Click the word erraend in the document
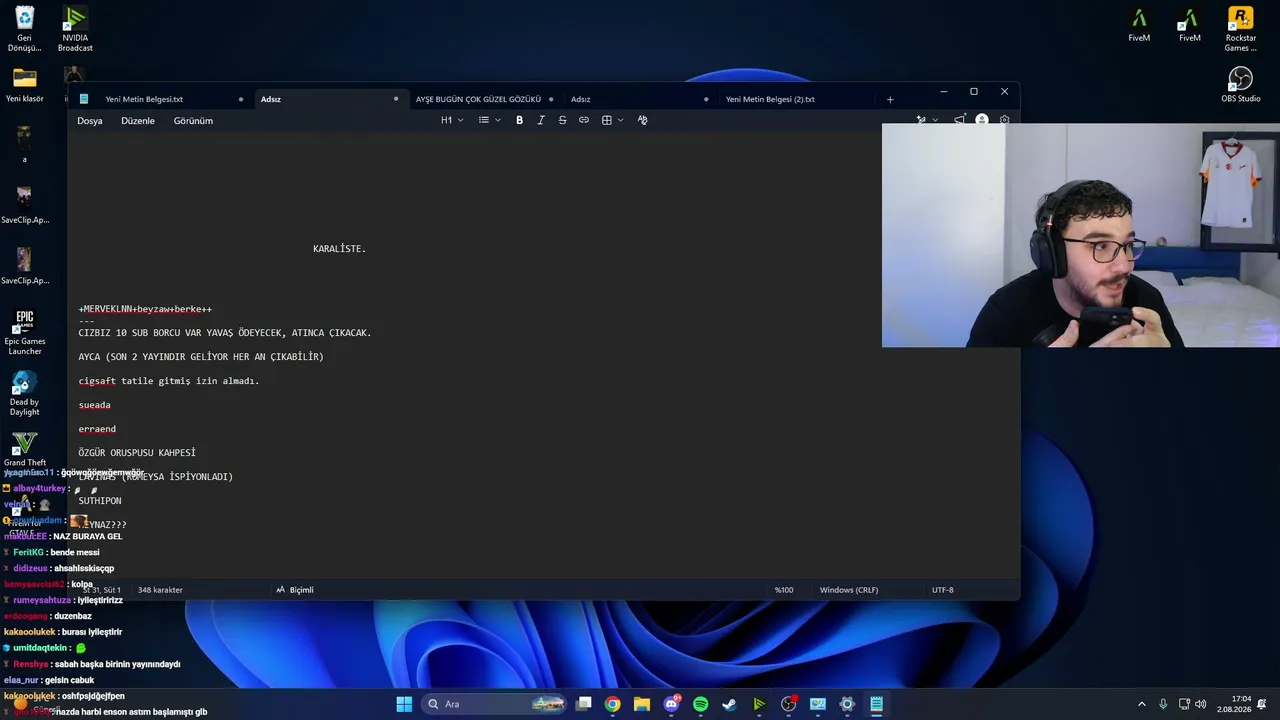 click(97, 429)
